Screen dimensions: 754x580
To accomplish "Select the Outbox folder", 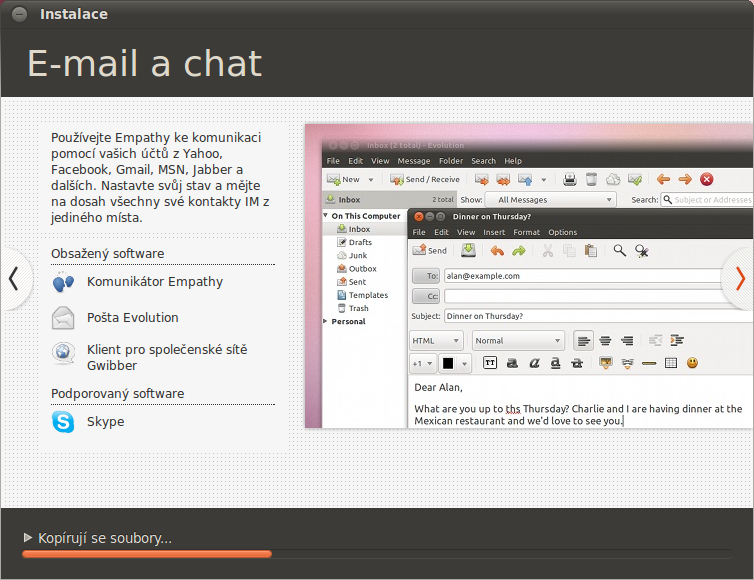I will pos(357,269).
